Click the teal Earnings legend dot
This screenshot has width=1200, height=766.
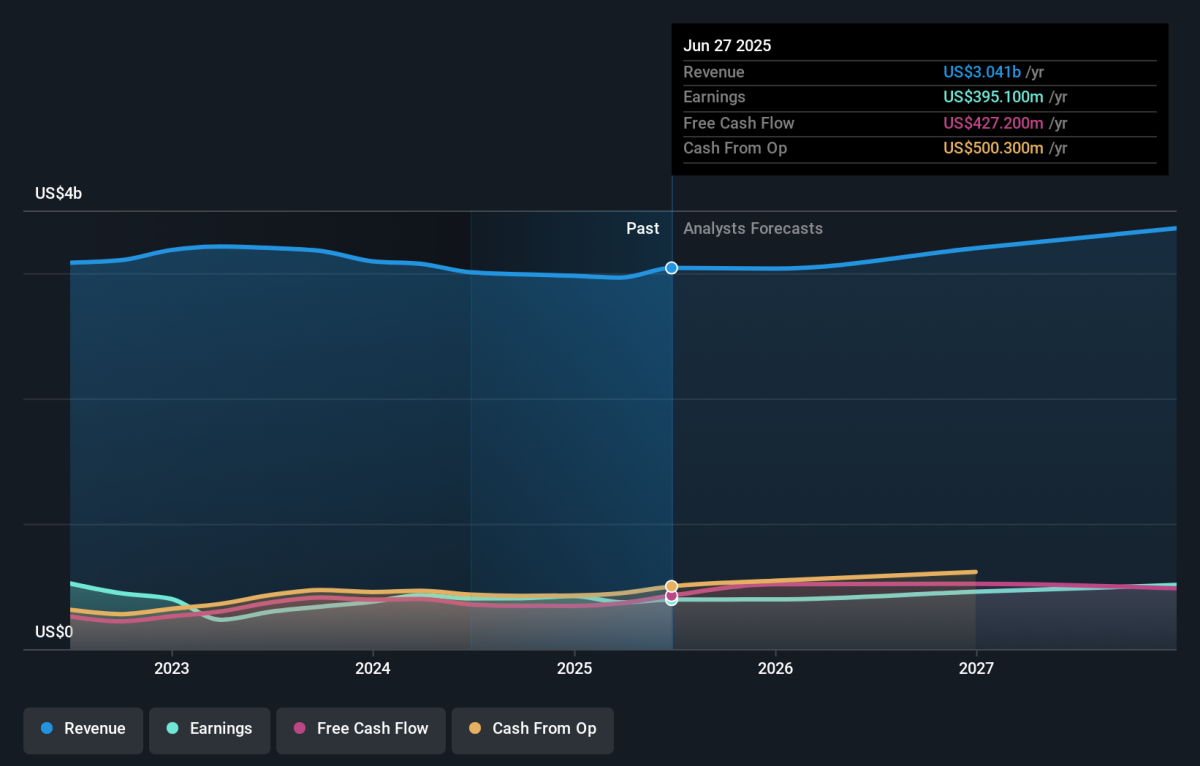(172, 729)
